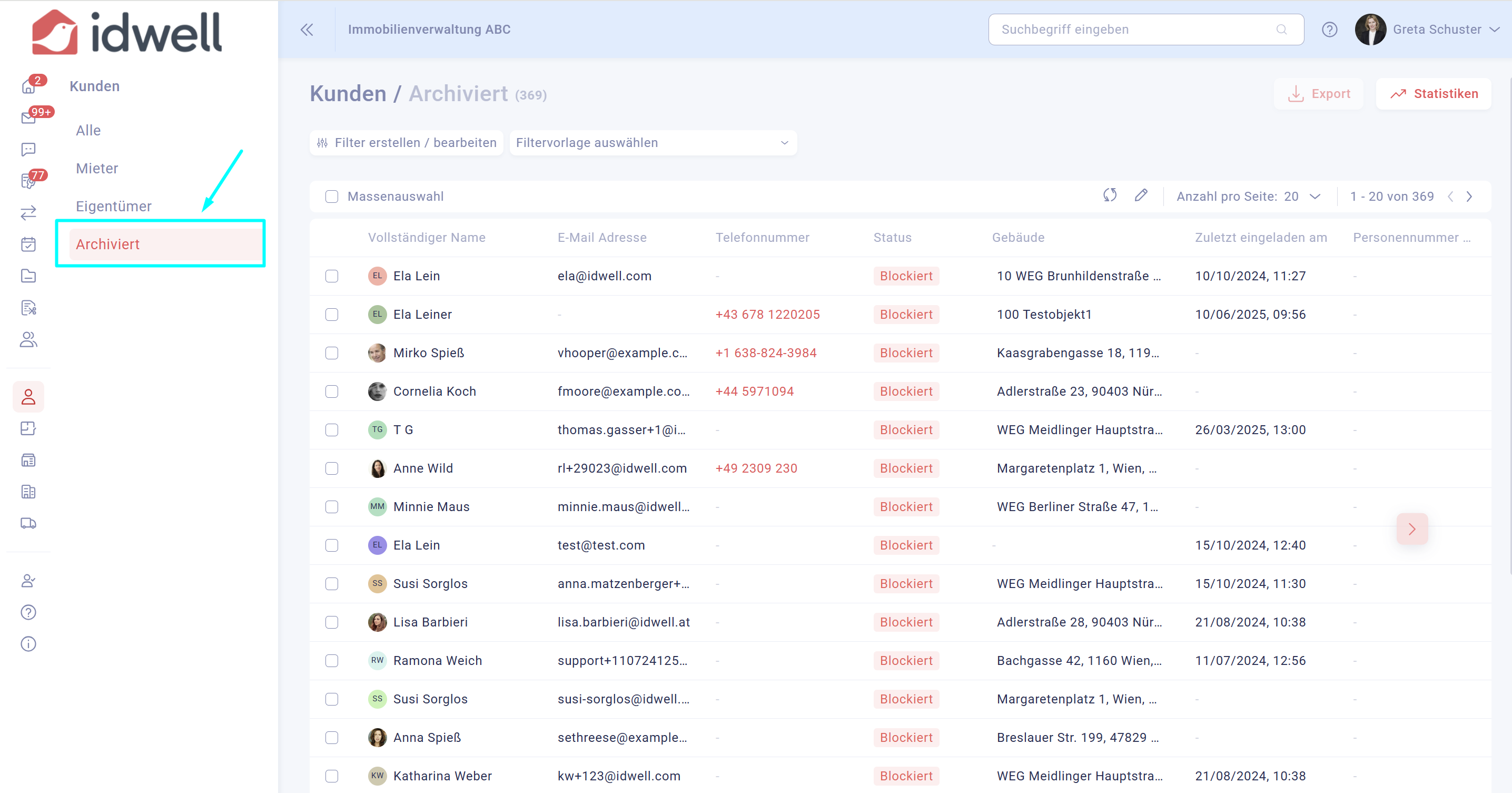Select the checkbox for T G row
The height and width of the screenshot is (793, 1512).
coord(332,430)
